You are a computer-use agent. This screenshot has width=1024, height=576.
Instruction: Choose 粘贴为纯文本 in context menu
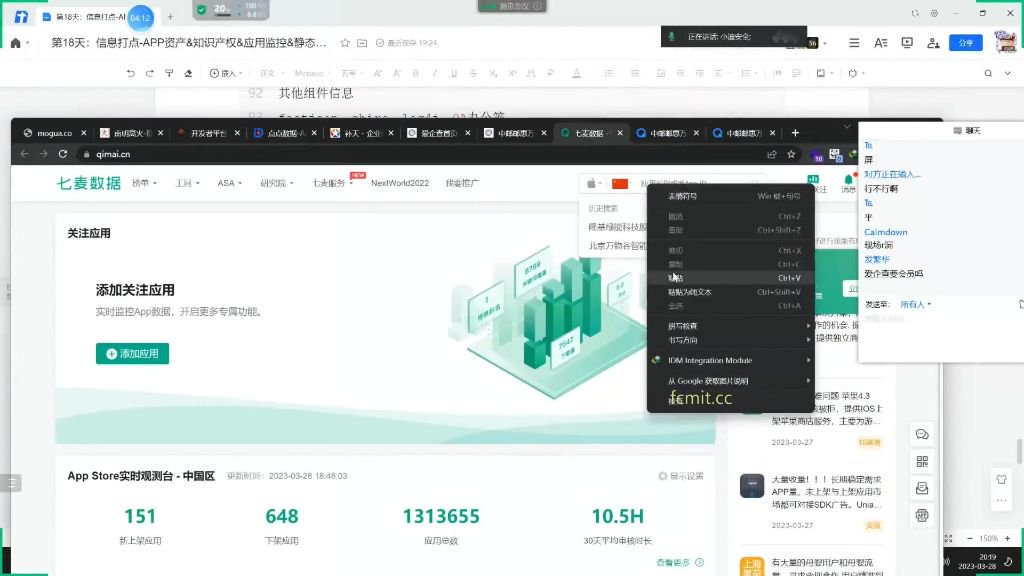coord(731,292)
